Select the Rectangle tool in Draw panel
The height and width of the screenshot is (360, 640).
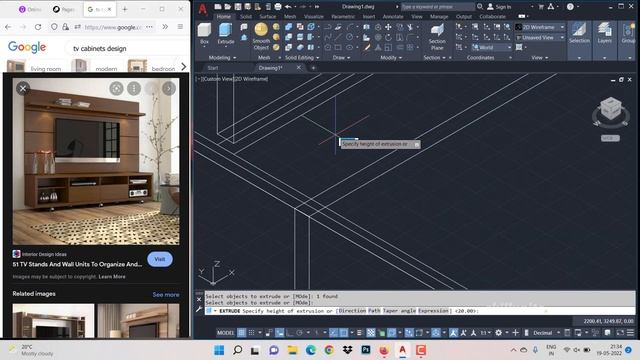coord(338,47)
